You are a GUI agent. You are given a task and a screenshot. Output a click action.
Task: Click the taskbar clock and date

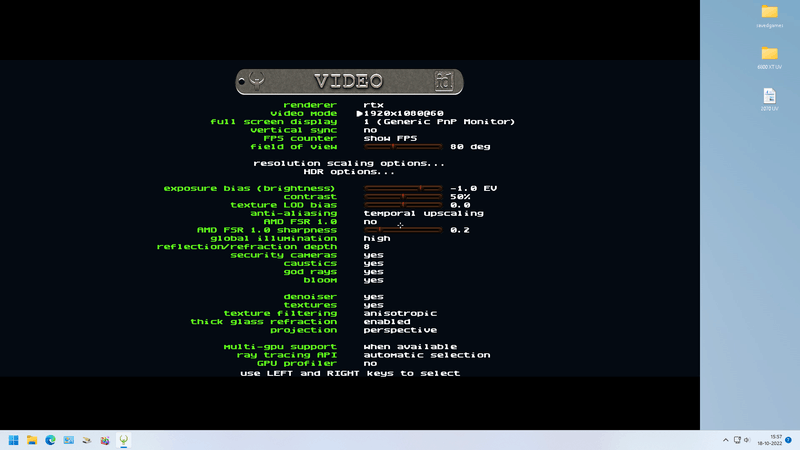click(x=770, y=440)
